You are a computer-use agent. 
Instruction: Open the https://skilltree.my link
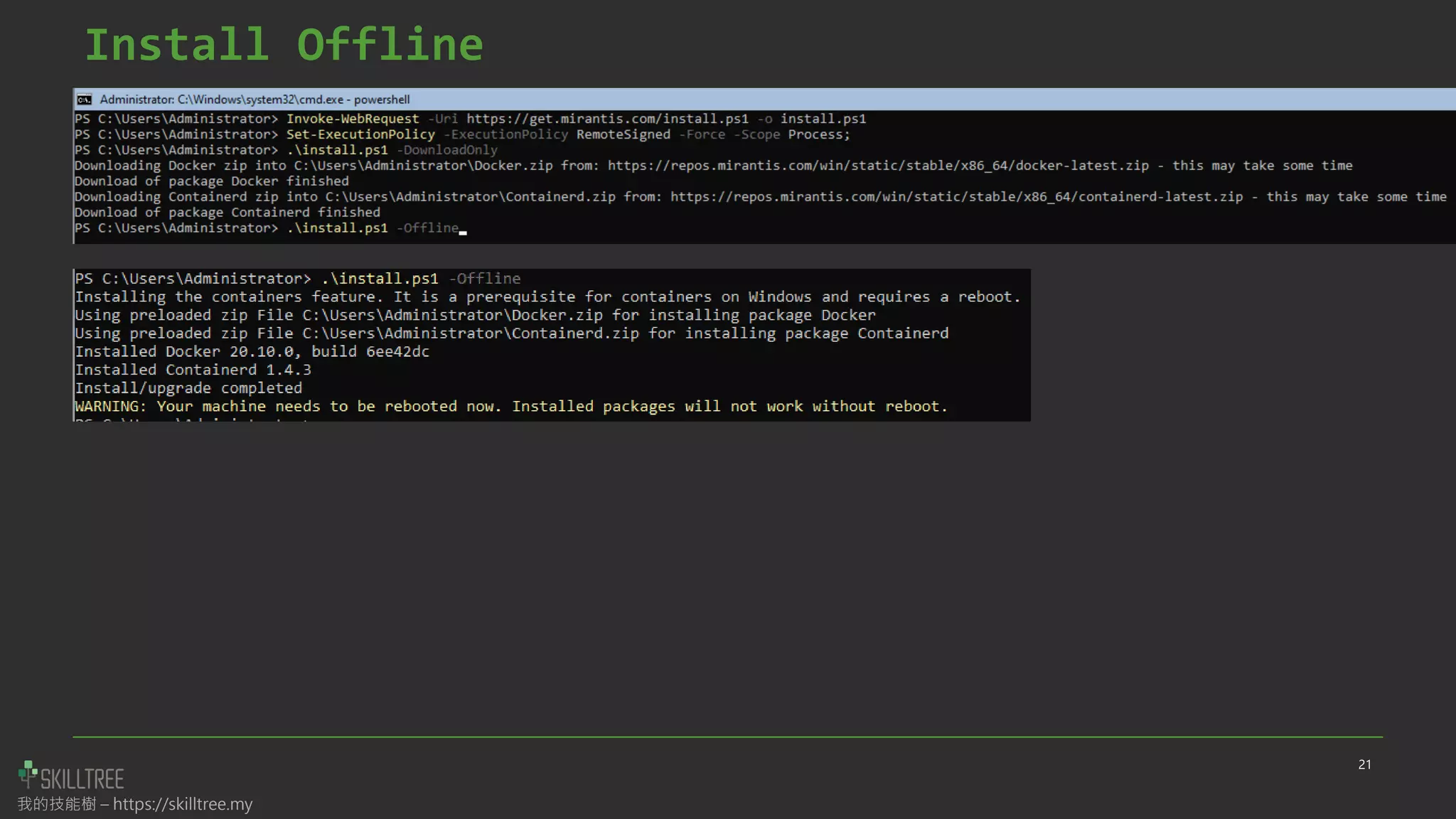[x=183, y=804]
